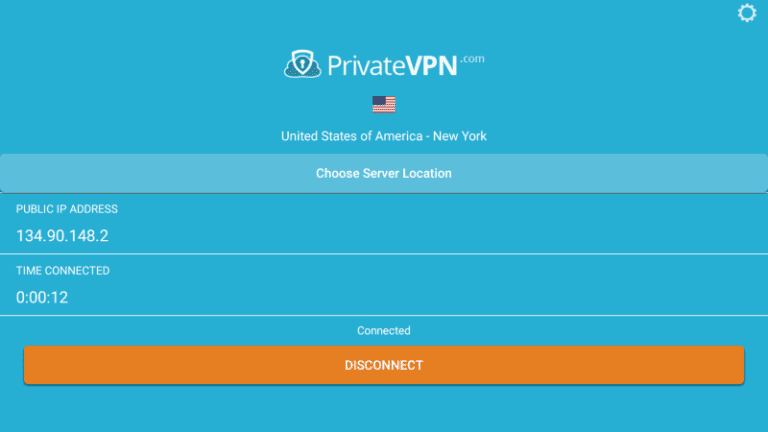Image resolution: width=768 pixels, height=432 pixels.
Task: Click the PUBLIC IP ADDRESS heading
Action: pos(67,209)
